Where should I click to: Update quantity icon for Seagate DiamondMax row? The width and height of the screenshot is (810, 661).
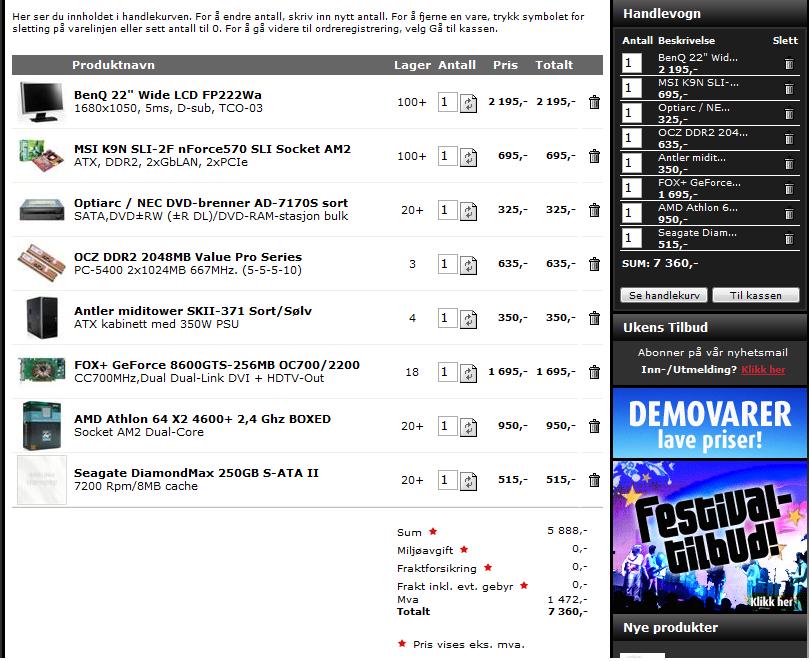coord(469,481)
